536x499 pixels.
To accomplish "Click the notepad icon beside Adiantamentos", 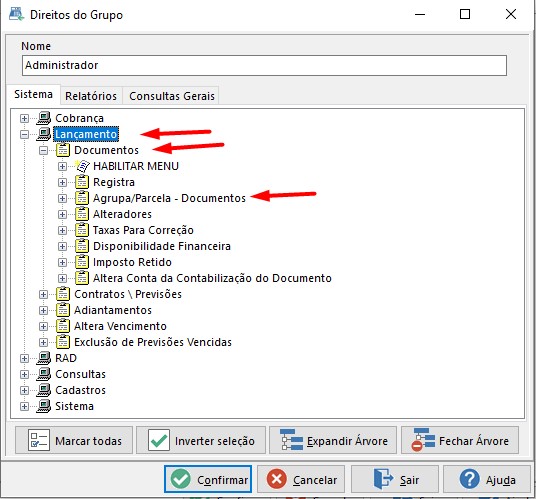I will click(x=63, y=310).
